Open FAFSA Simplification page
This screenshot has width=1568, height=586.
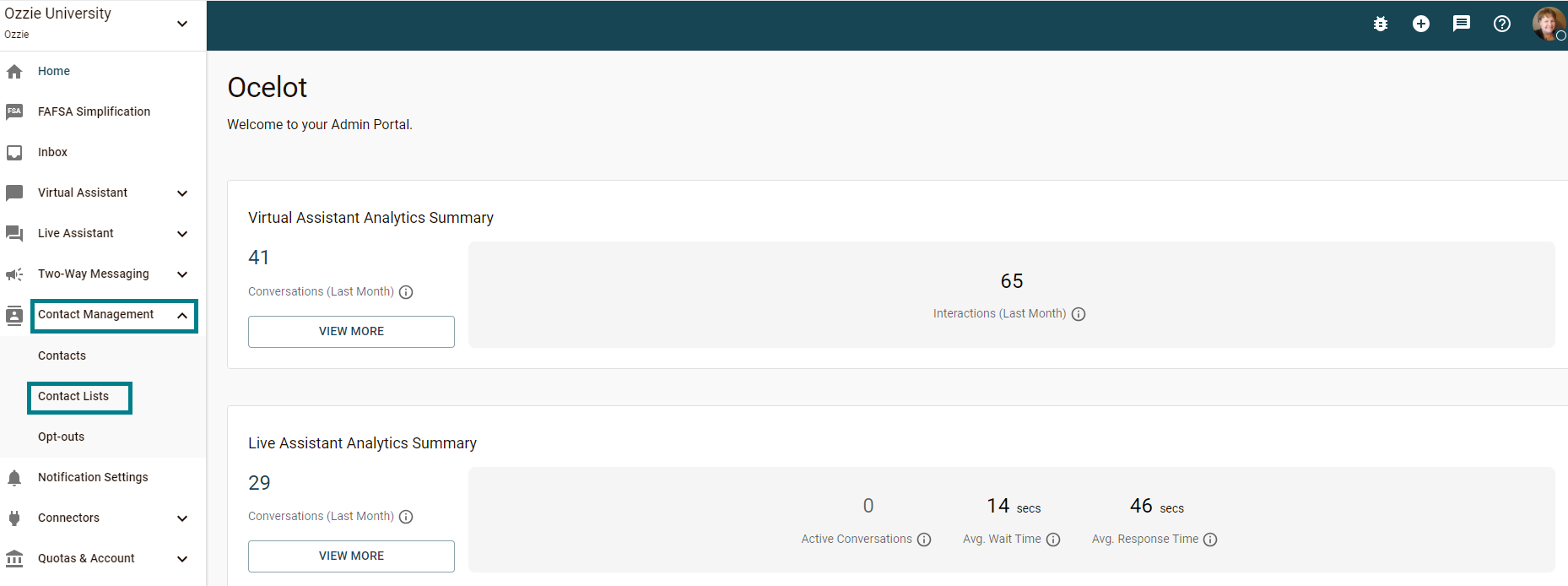(x=94, y=111)
